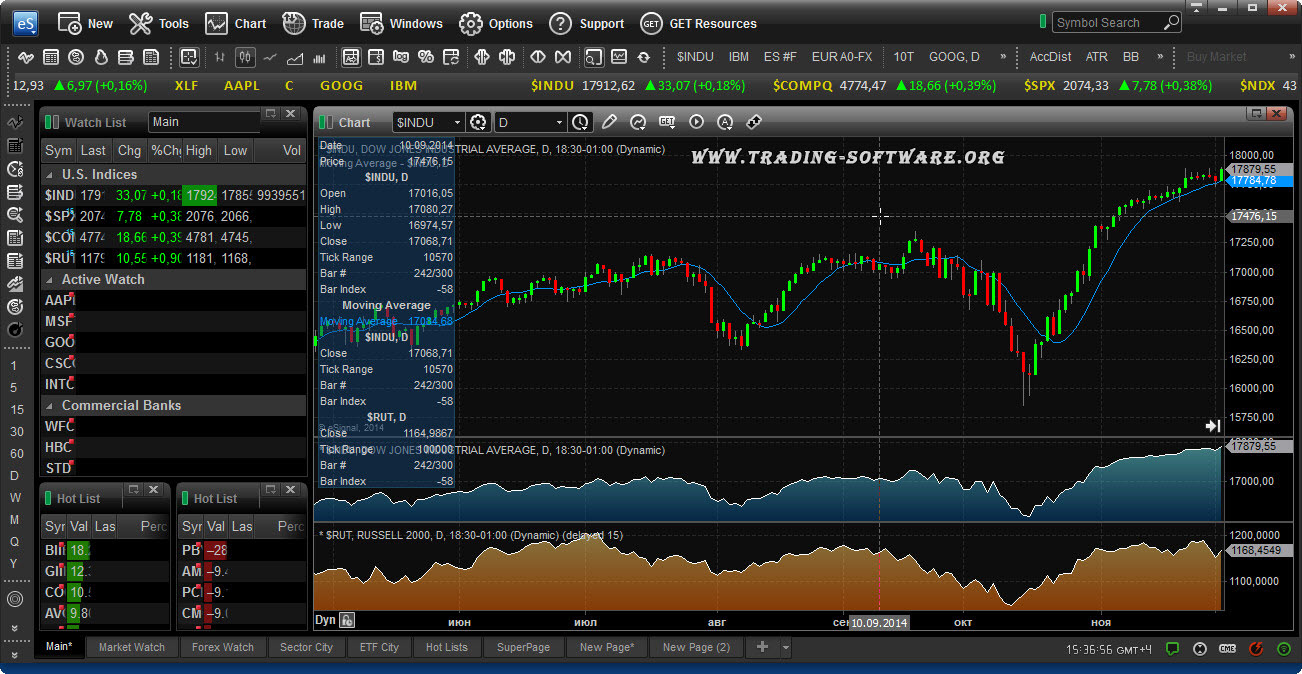The width and height of the screenshot is (1302, 674).
Task: Switch to the Forex Watch tab
Action: coord(223,647)
